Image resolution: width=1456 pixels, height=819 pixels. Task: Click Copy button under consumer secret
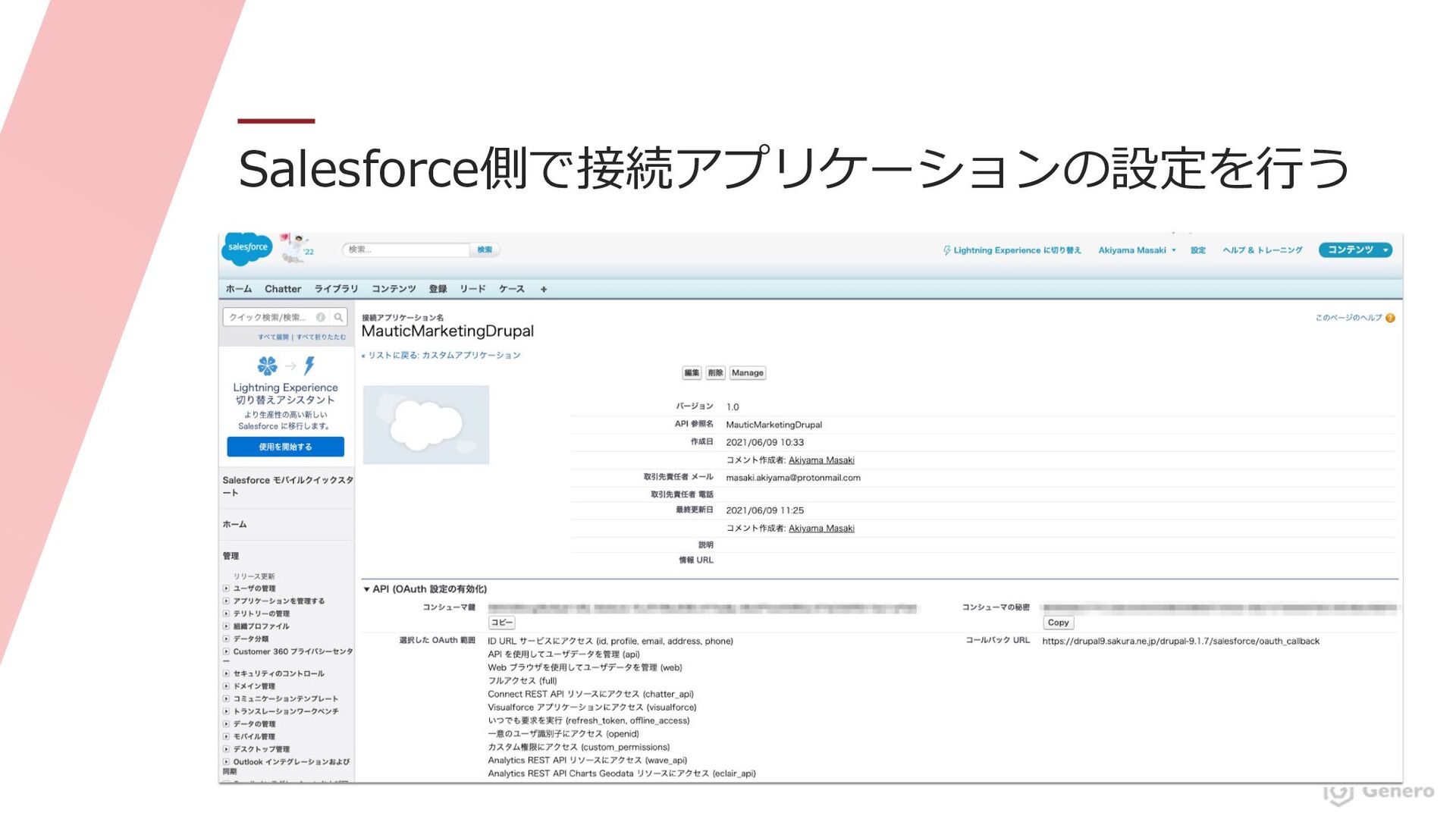point(1058,623)
